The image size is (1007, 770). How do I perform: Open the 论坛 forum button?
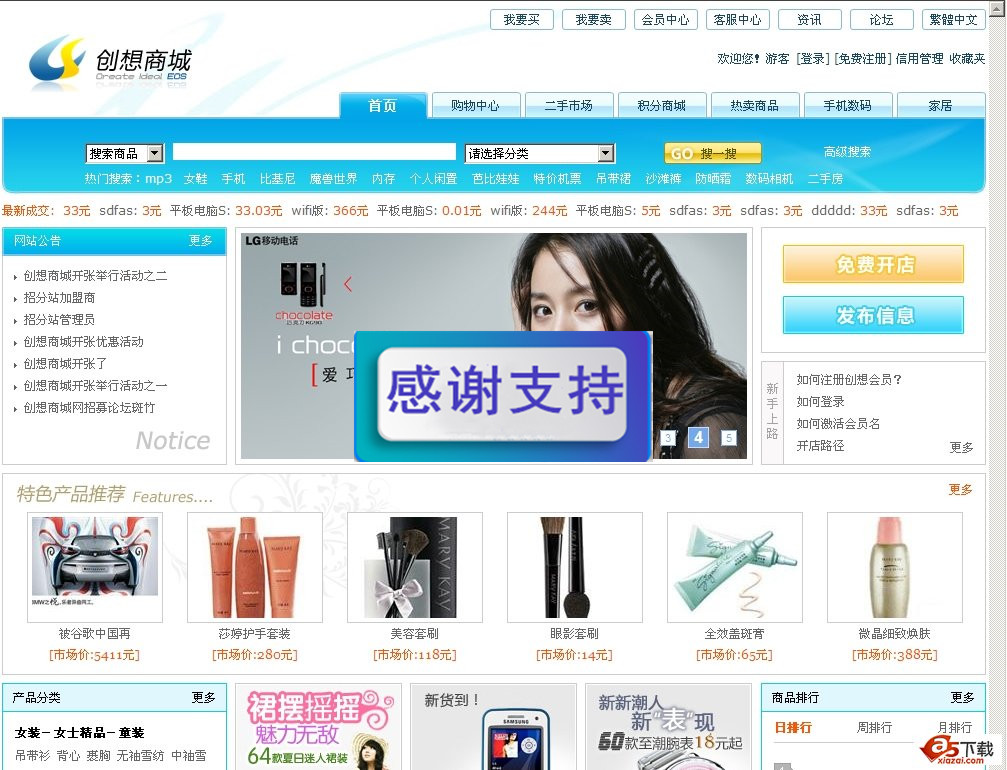pyautogui.click(x=881, y=20)
